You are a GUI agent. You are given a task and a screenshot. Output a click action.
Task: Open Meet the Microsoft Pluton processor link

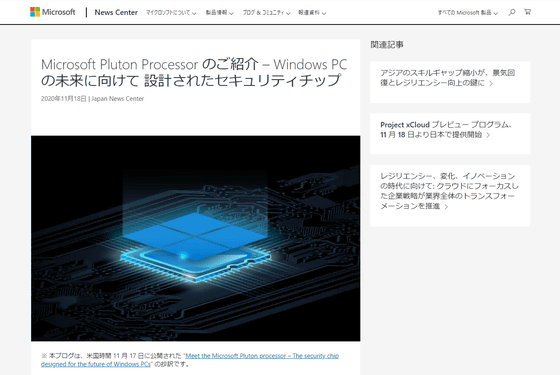tap(190, 360)
